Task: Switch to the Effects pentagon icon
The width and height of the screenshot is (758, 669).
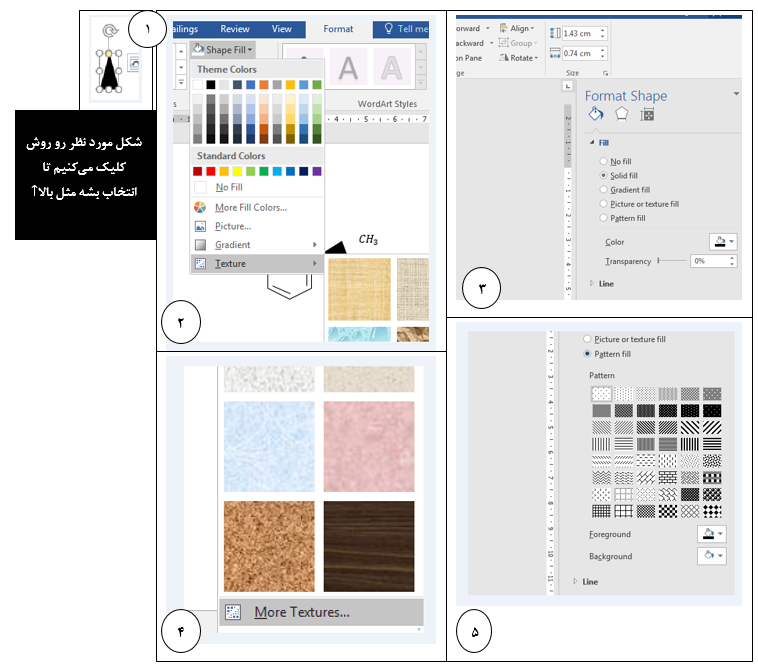Action: click(621, 114)
